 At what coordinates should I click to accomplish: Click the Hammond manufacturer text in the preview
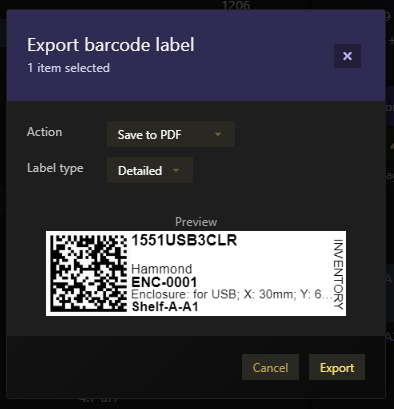[x=162, y=269]
